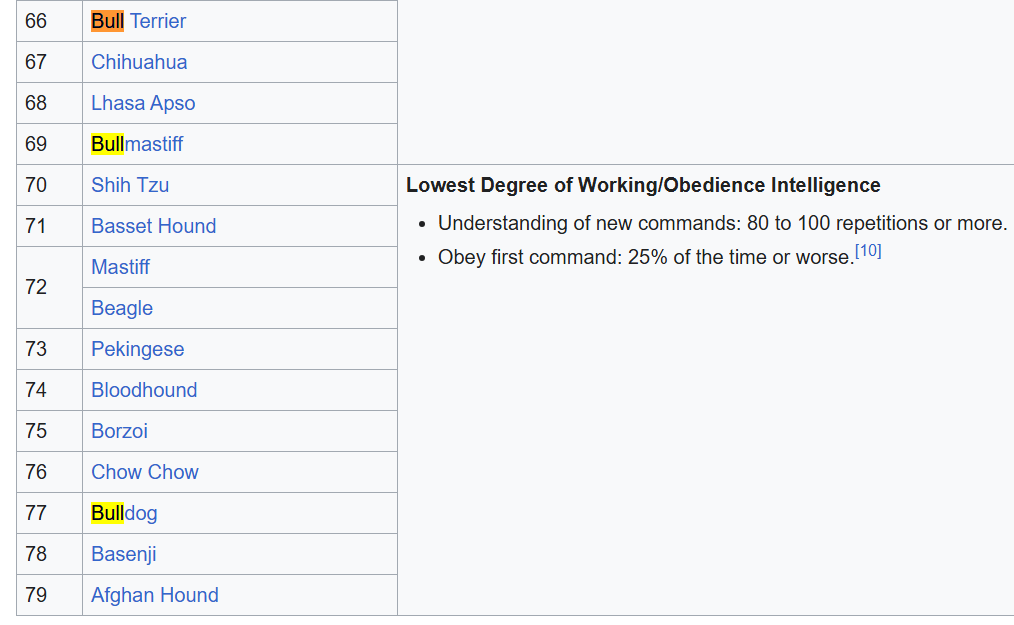Screen dimensions: 1014x625
Task: Select the Shih Tzu link
Action: [130, 185]
